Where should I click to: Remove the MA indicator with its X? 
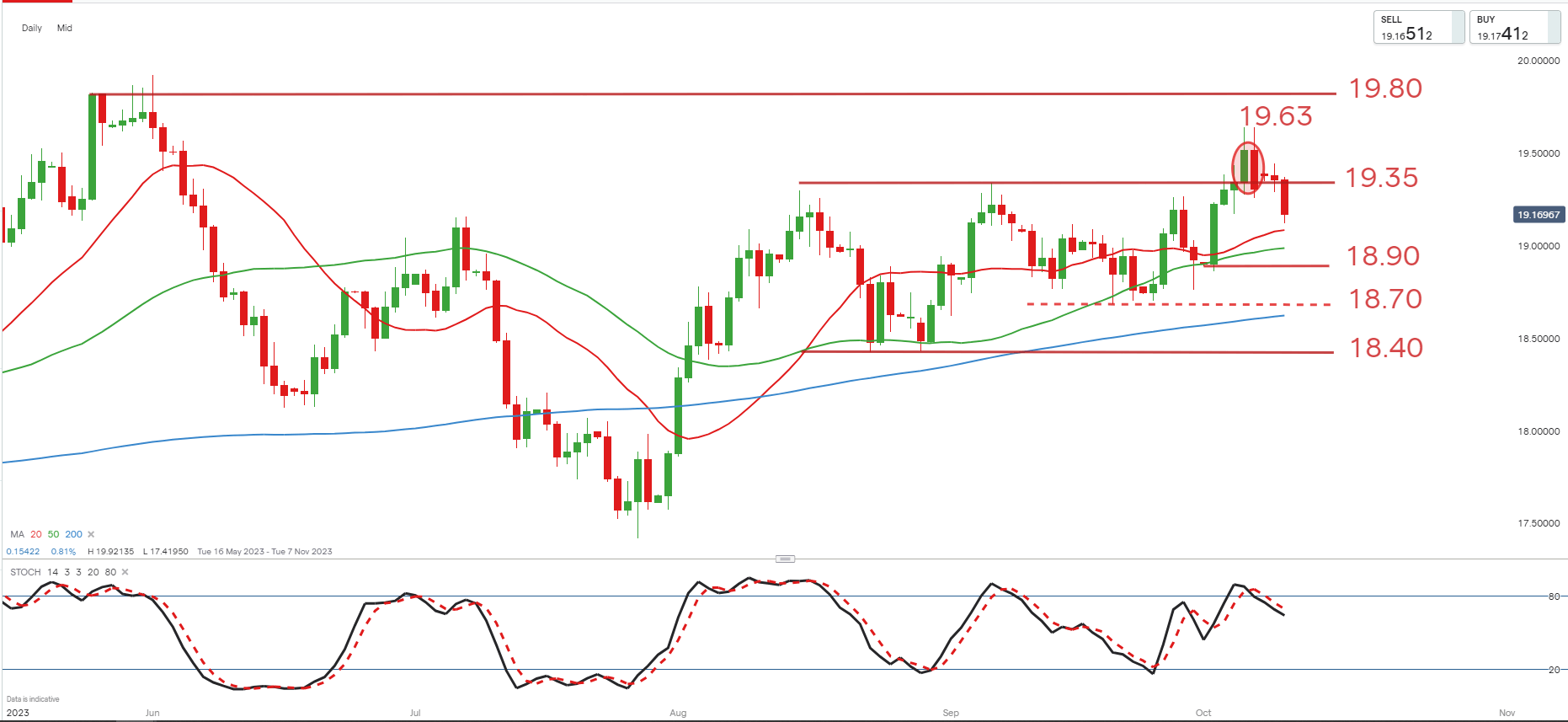pos(91,534)
